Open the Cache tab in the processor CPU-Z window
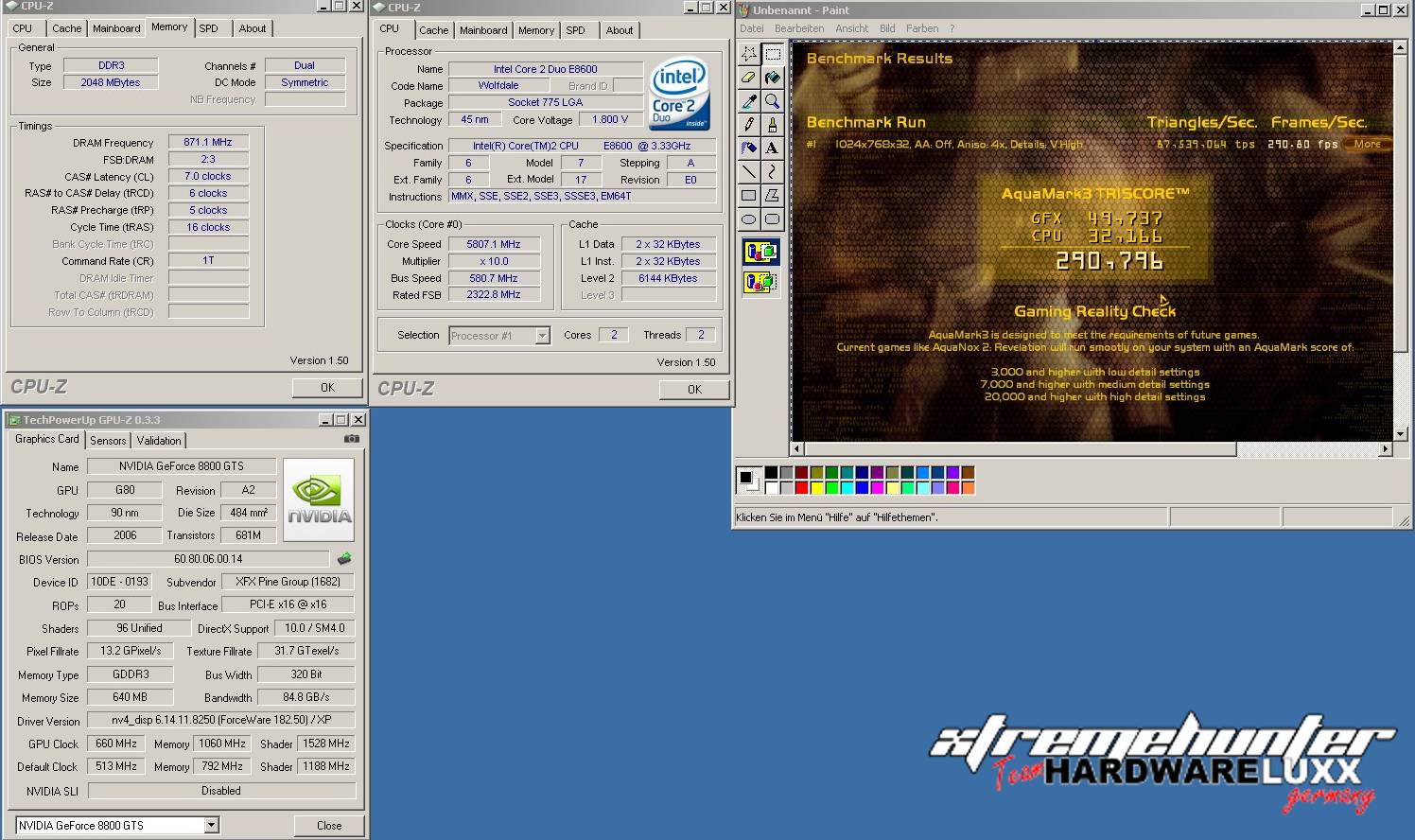 (x=434, y=30)
